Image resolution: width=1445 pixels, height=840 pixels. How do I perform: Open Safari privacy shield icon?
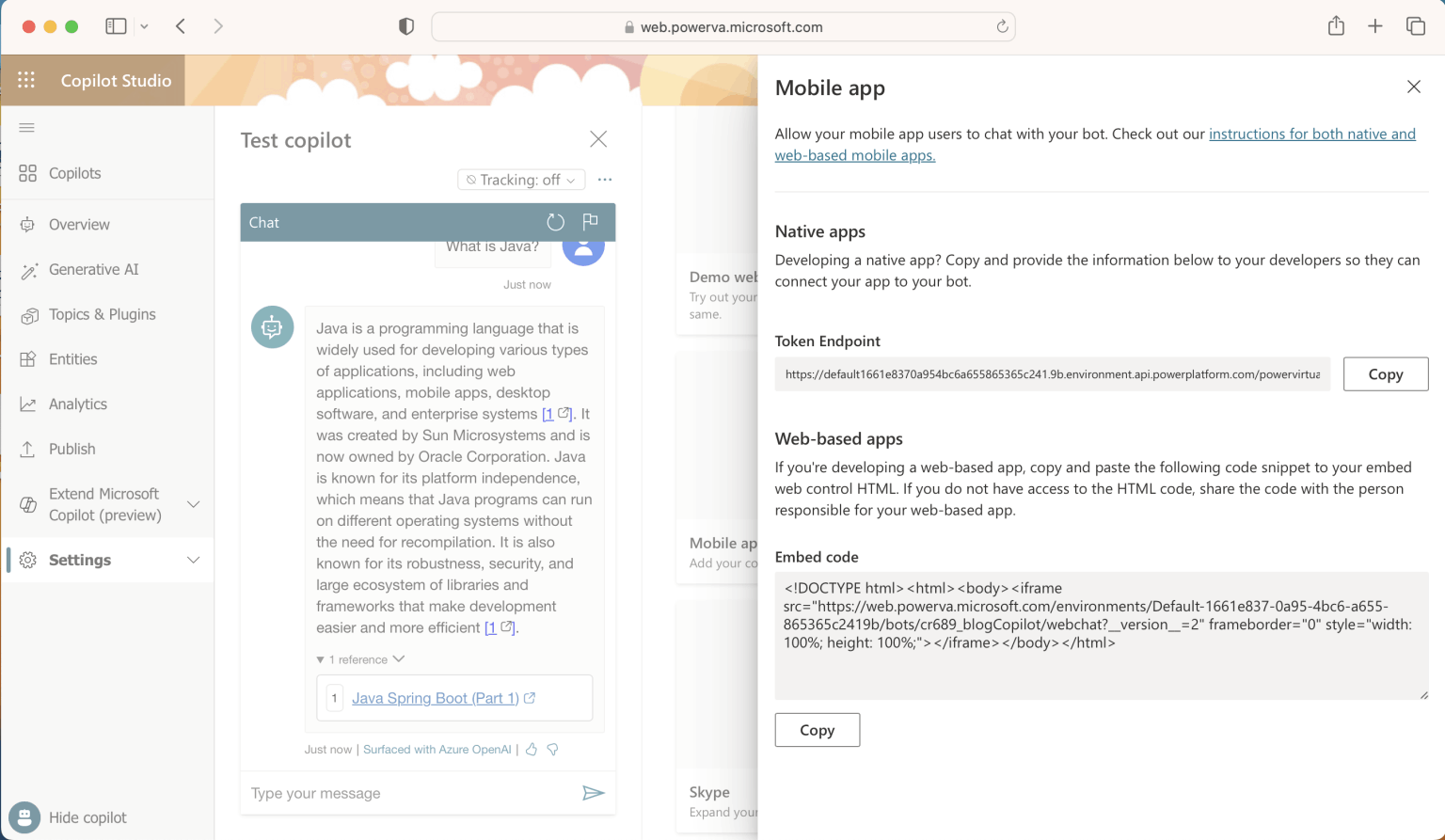tap(406, 26)
